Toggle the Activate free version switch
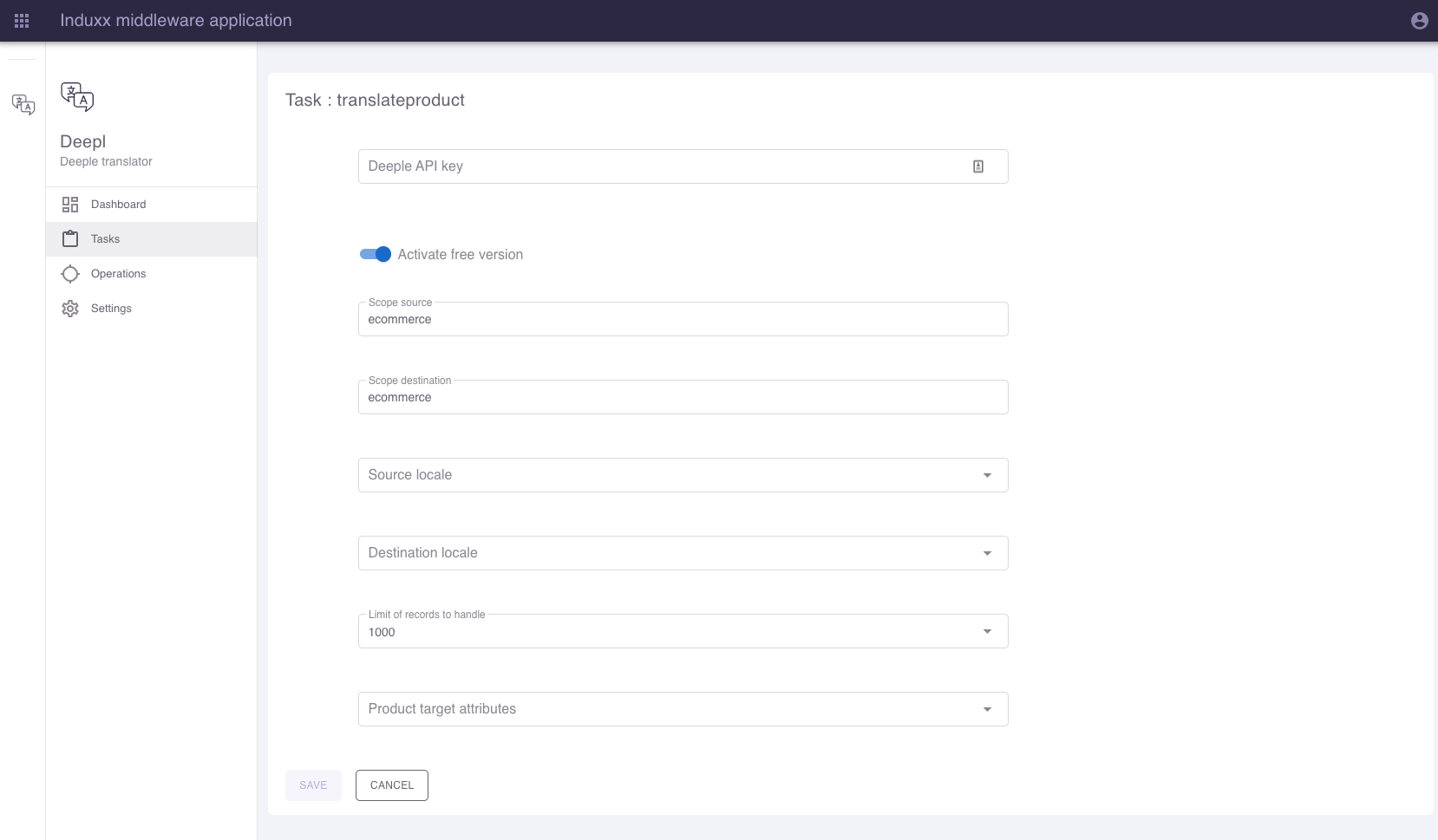The height and width of the screenshot is (840, 1438). pyautogui.click(x=376, y=254)
